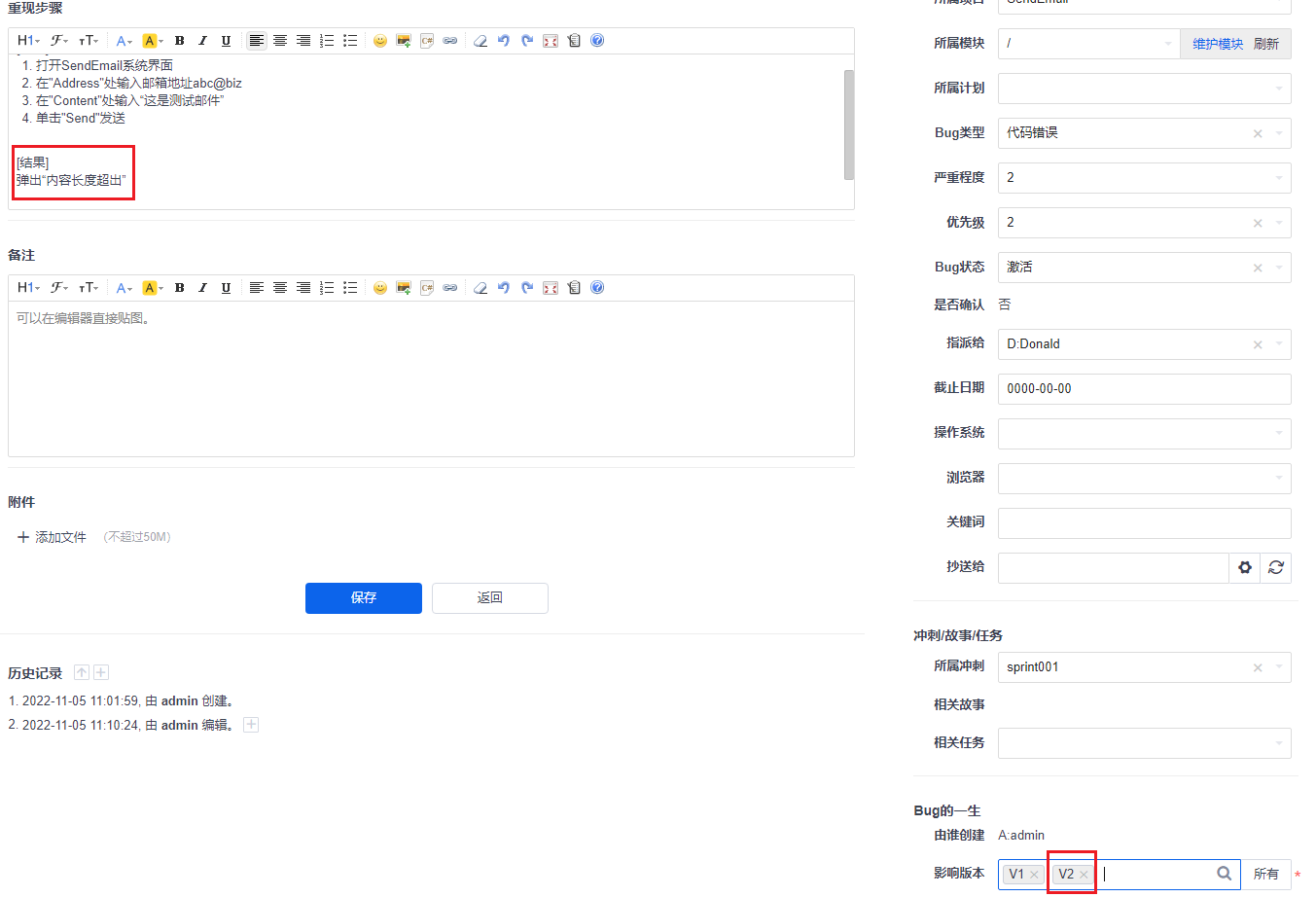1316x897 pixels.
Task: Align right in 重现步骤 editor
Action: (x=303, y=41)
